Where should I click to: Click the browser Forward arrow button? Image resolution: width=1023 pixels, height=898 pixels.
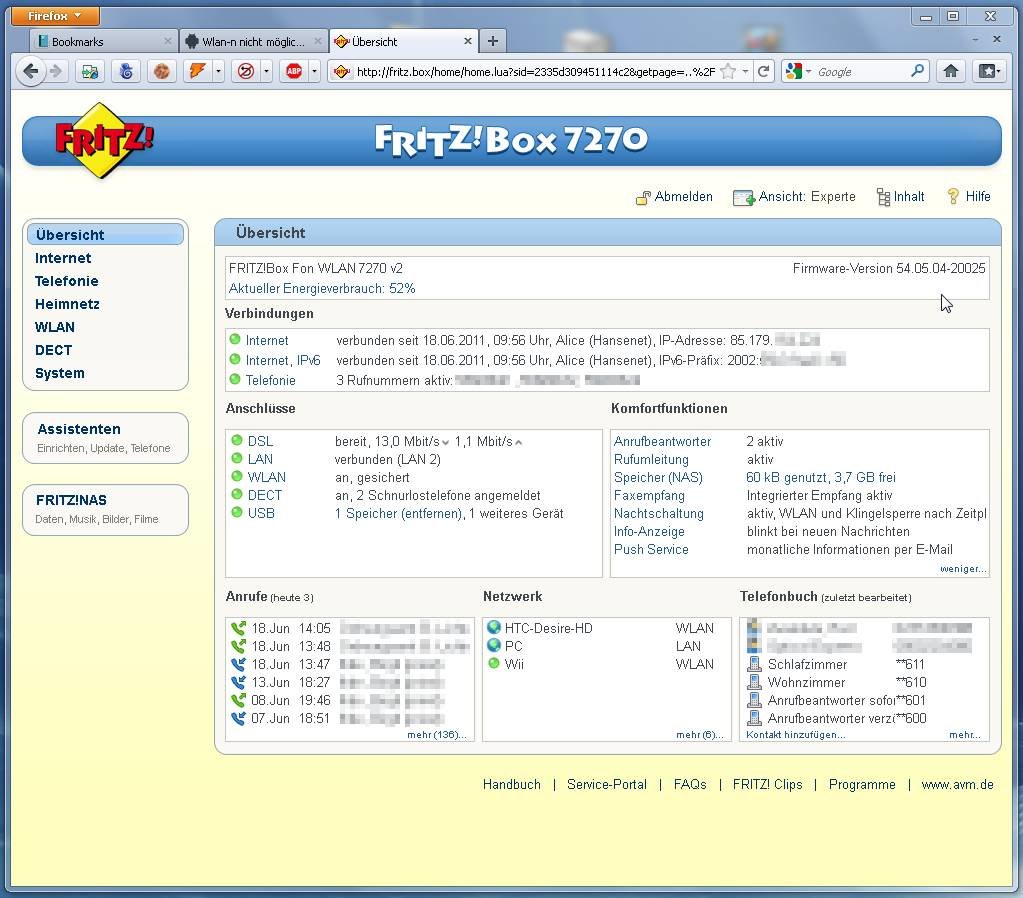tap(56, 71)
